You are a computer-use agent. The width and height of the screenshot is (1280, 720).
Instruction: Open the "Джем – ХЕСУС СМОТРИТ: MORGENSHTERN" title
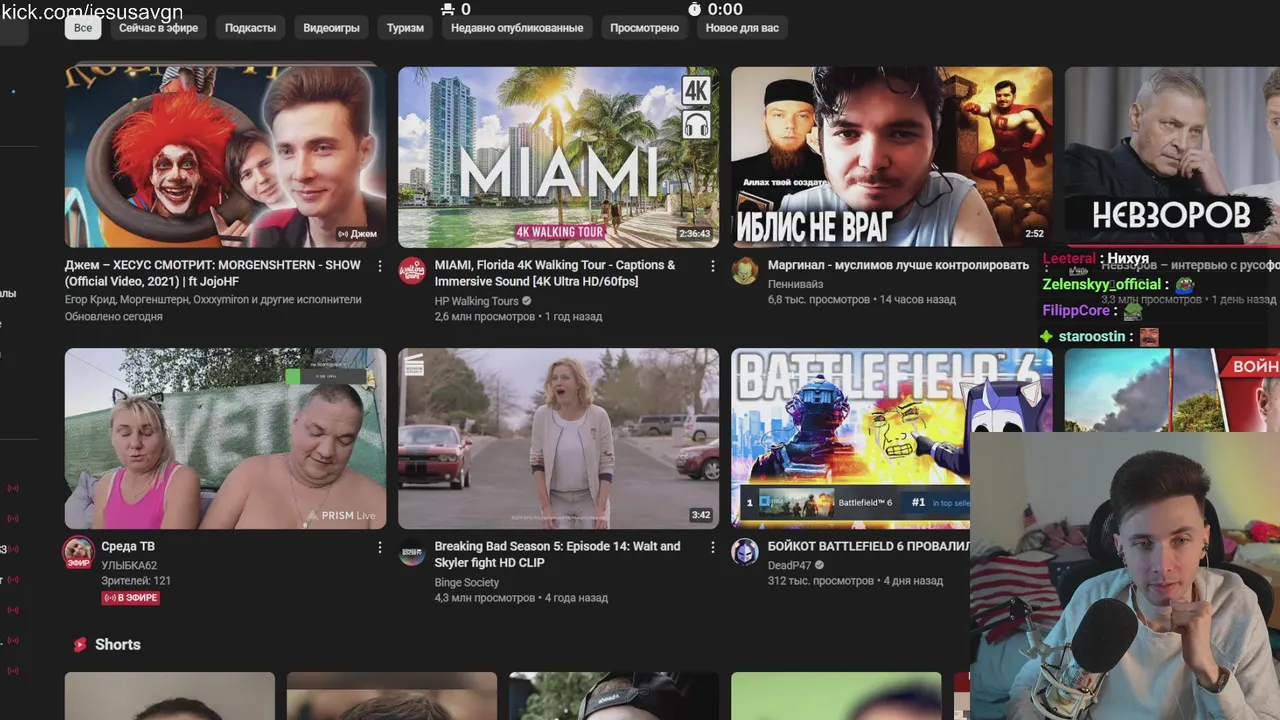pyautogui.click(x=213, y=273)
